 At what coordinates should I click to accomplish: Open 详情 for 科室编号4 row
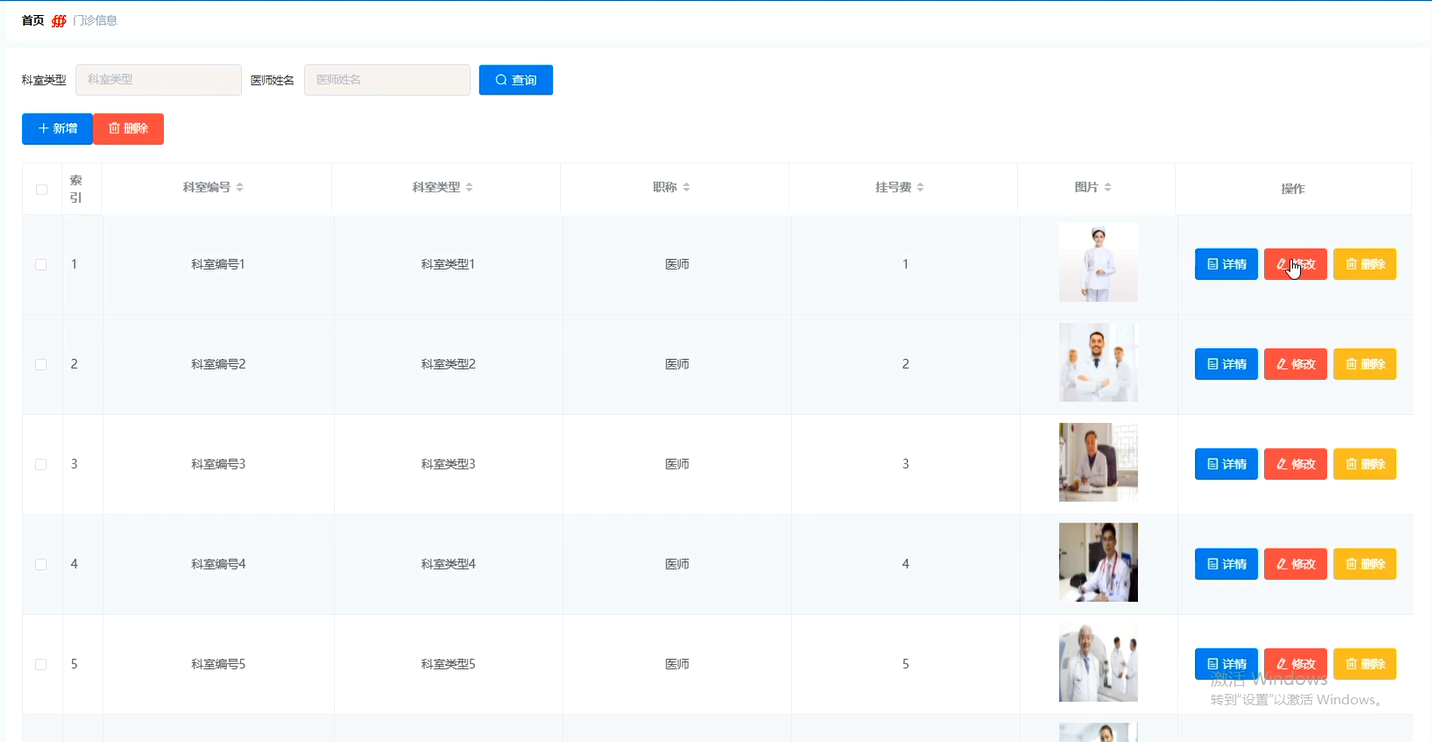tap(1226, 564)
